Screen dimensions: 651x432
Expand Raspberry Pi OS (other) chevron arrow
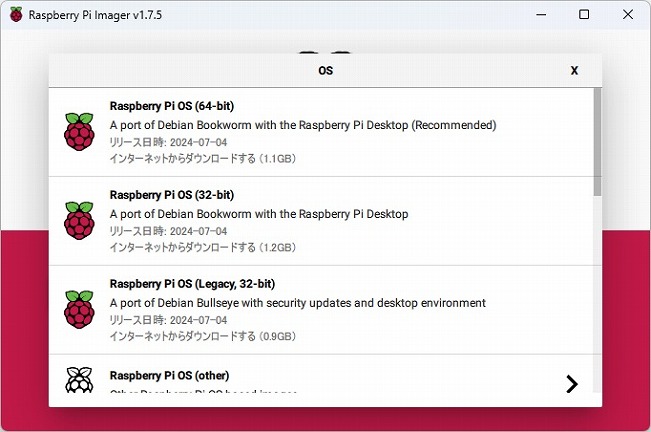tap(572, 384)
